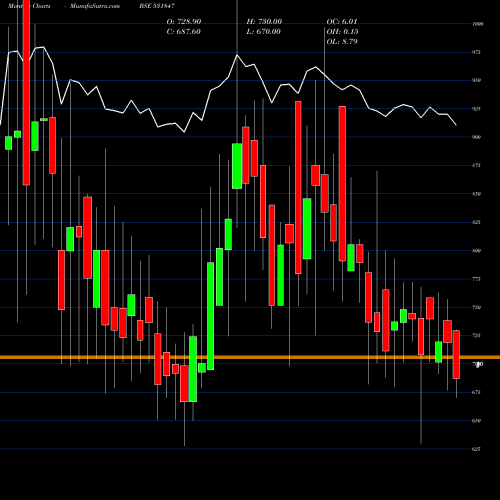This screenshot has width=500, height=500.
Task: Click the BSE 531847 symbol text
Action: [157, 6]
